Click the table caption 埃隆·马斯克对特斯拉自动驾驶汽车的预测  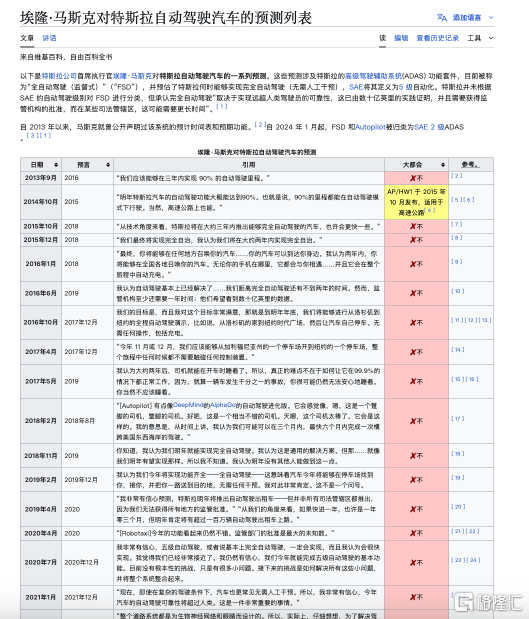(257, 152)
